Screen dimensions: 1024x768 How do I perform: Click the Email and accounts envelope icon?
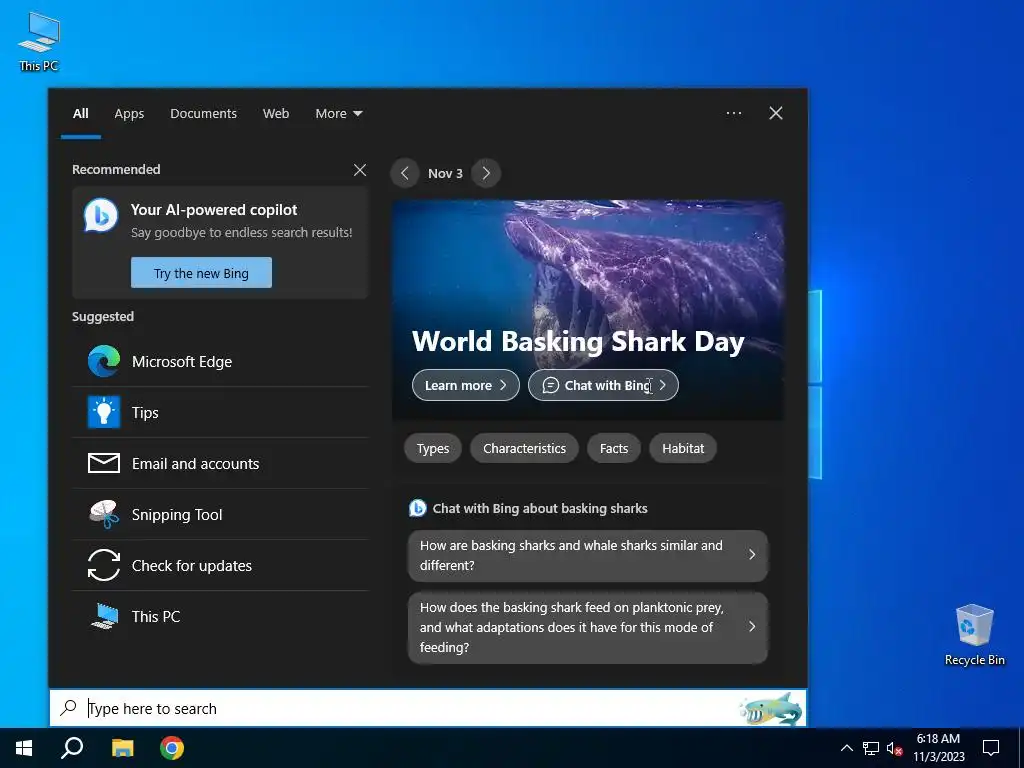(x=104, y=463)
